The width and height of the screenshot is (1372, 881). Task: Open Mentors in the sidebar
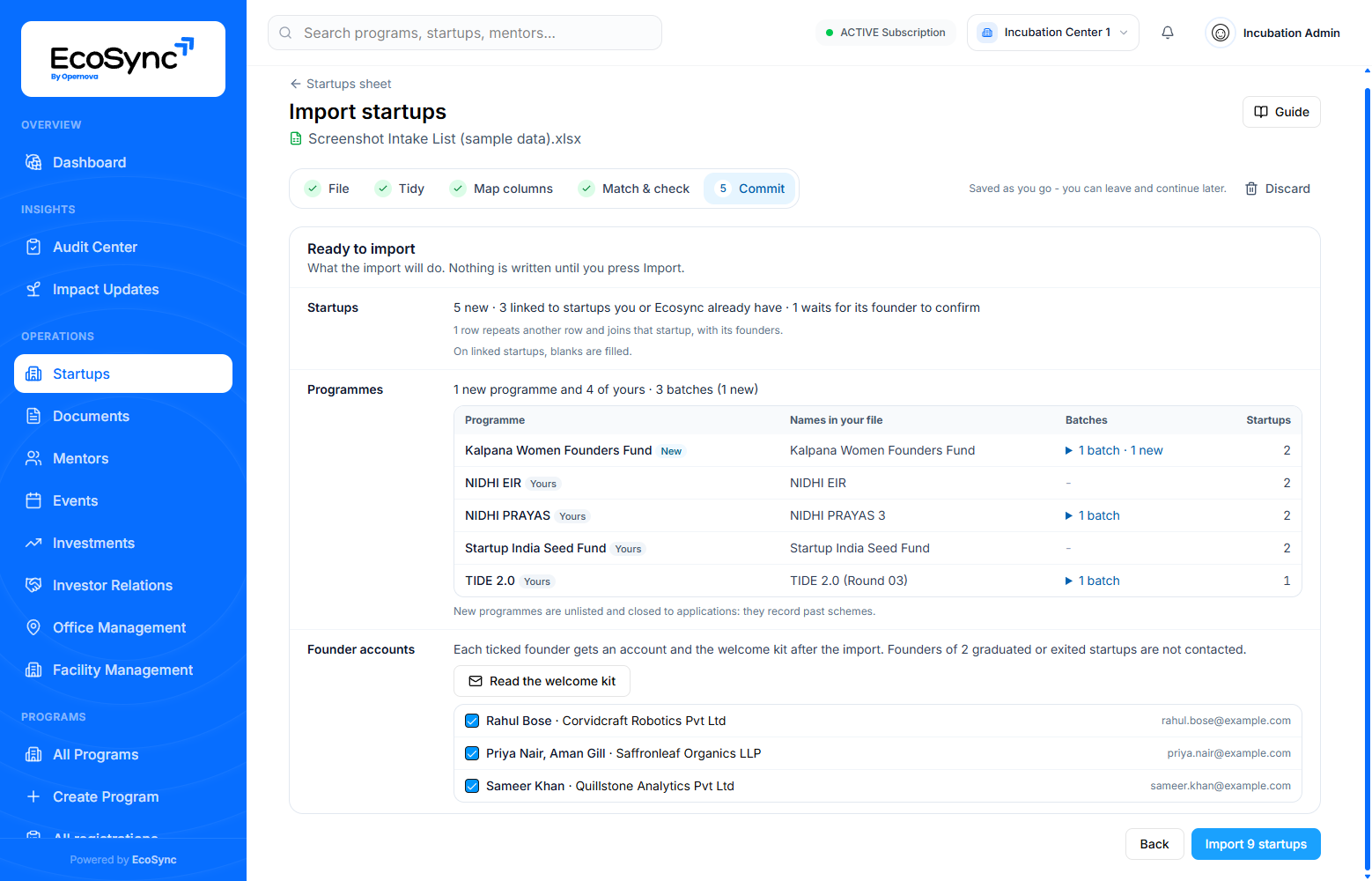pos(123,458)
